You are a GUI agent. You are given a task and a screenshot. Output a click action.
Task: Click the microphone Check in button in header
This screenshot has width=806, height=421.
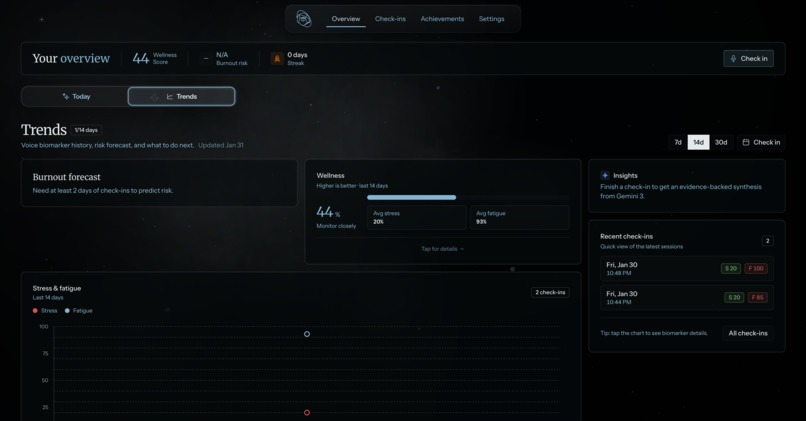(748, 59)
